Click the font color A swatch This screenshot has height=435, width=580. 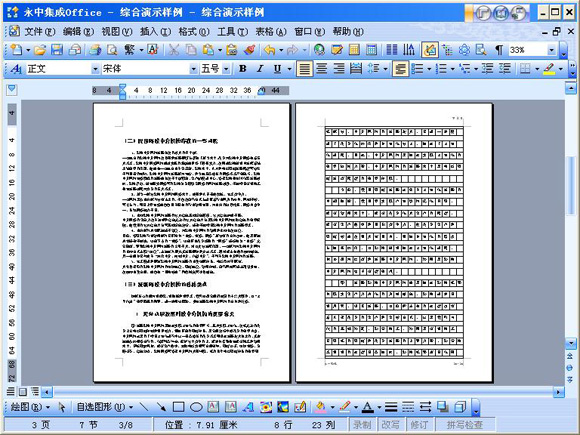coord(367,407)
